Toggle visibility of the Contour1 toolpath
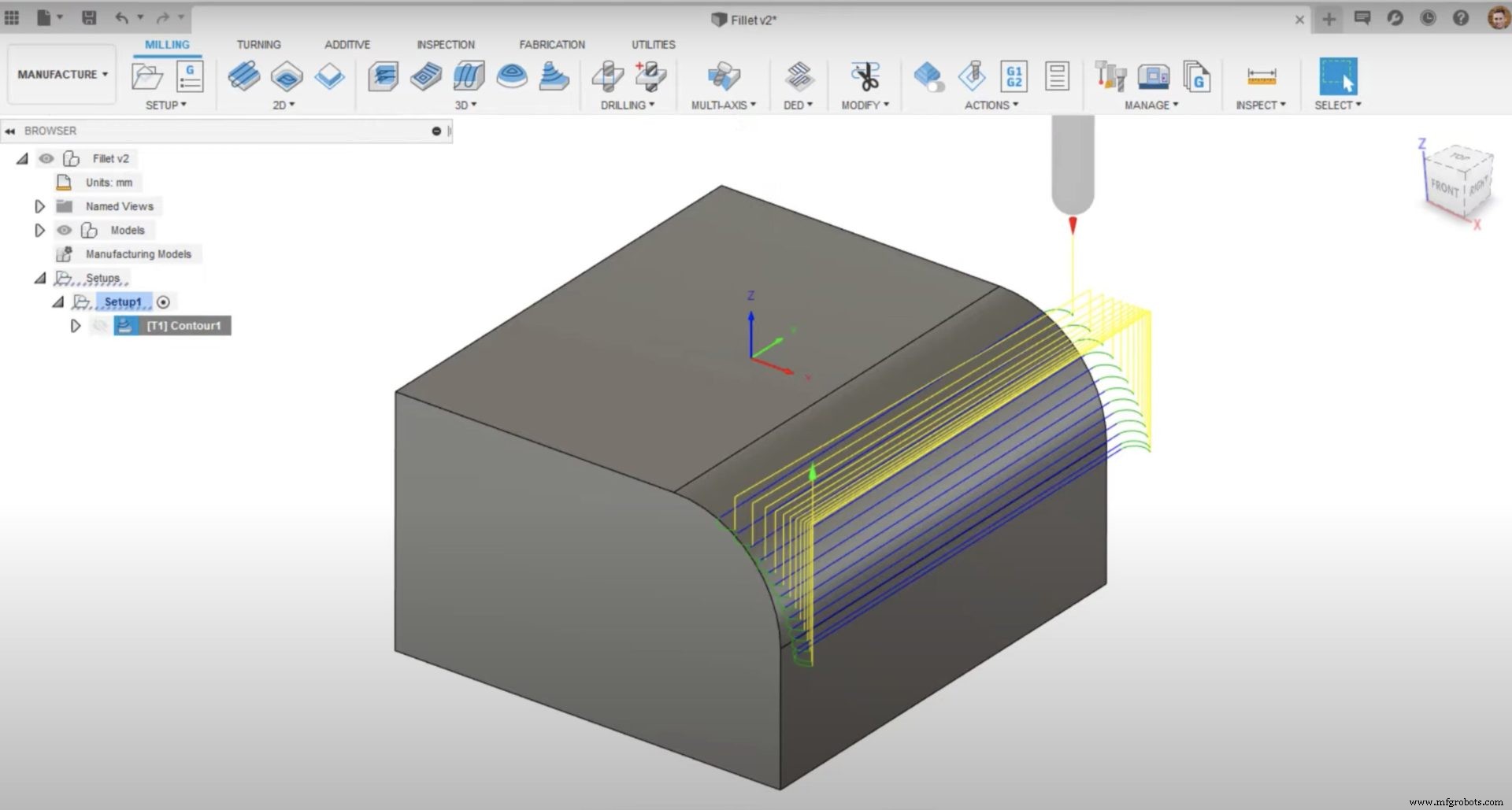The height and width of the screenshot is (810, 1512). tap(100, 325)
